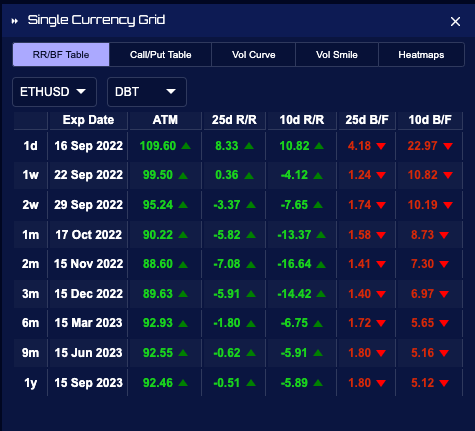Click expiry date 15 Mar 2023
Viewport: 475px width, 431px height.
click(88, 323)
